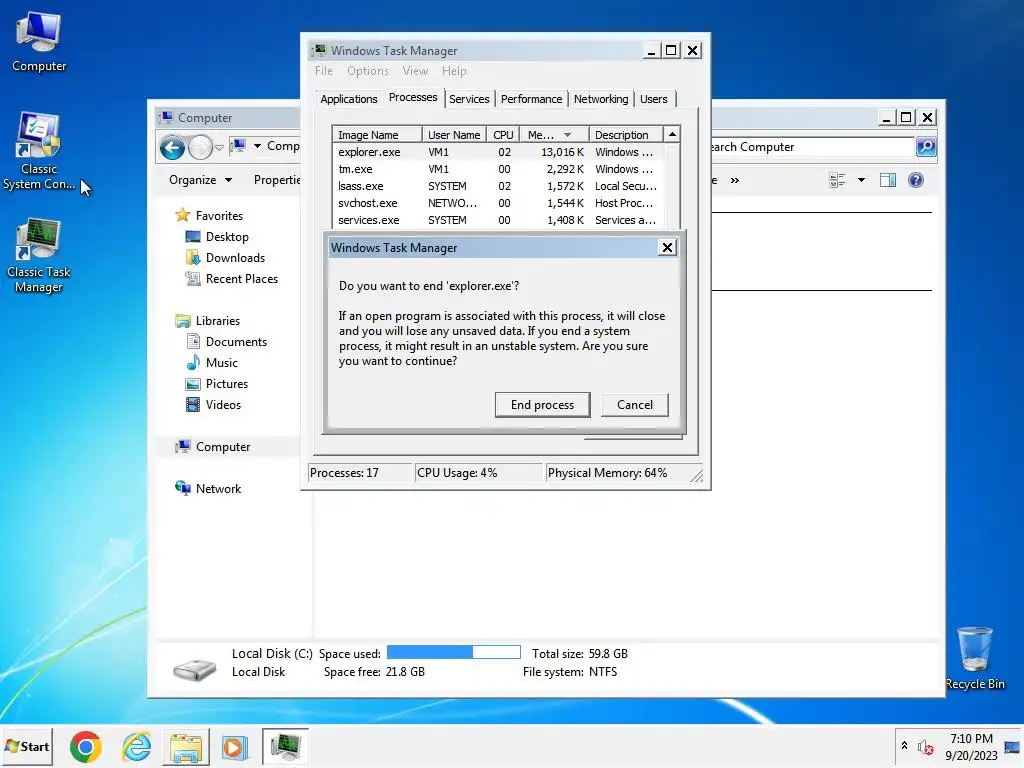Viewport: 1024px width, 768px height.
Task: Click the Back button in Computer window
Action: (x=172, y=148)
